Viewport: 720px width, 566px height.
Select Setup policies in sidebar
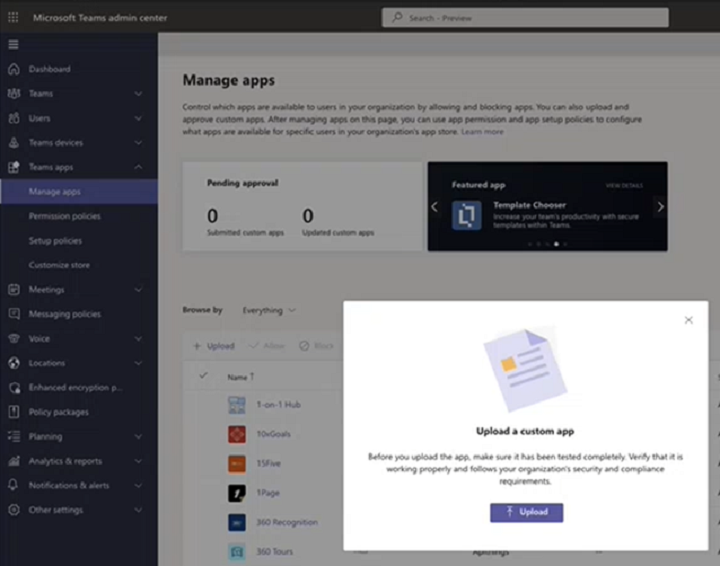tap(55, 241)
